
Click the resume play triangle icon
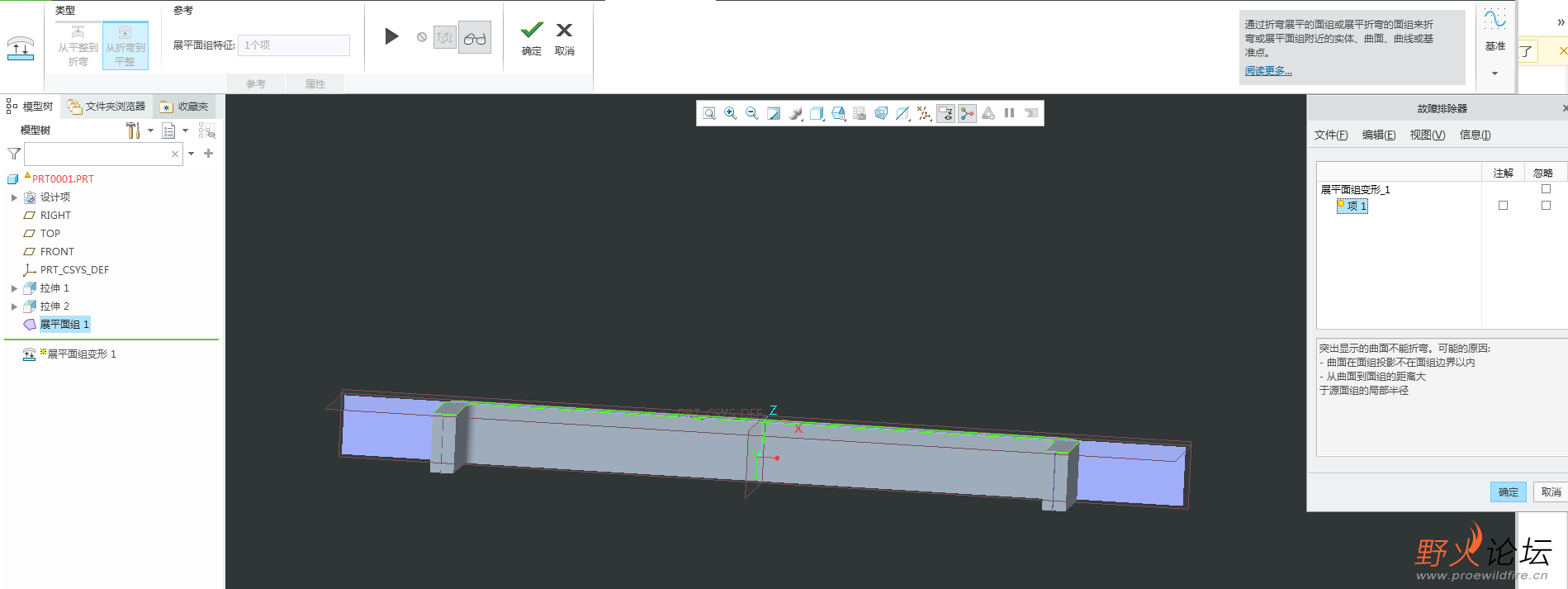tap(392, 36)
